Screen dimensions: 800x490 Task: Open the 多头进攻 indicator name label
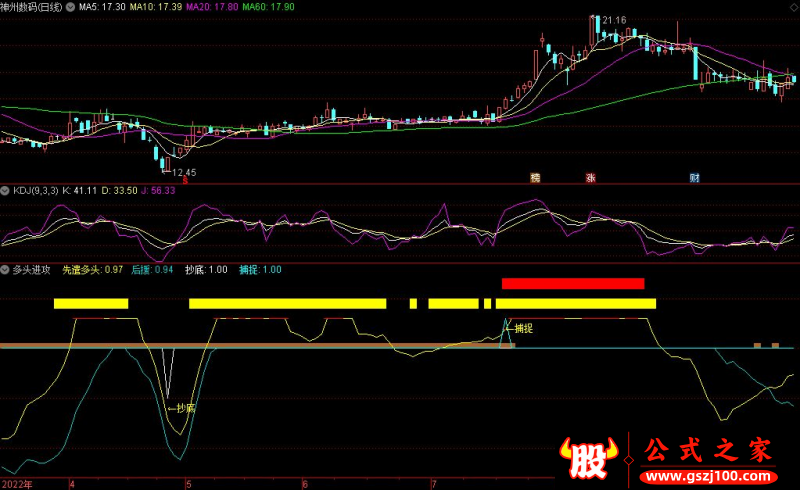coord(33,270)
